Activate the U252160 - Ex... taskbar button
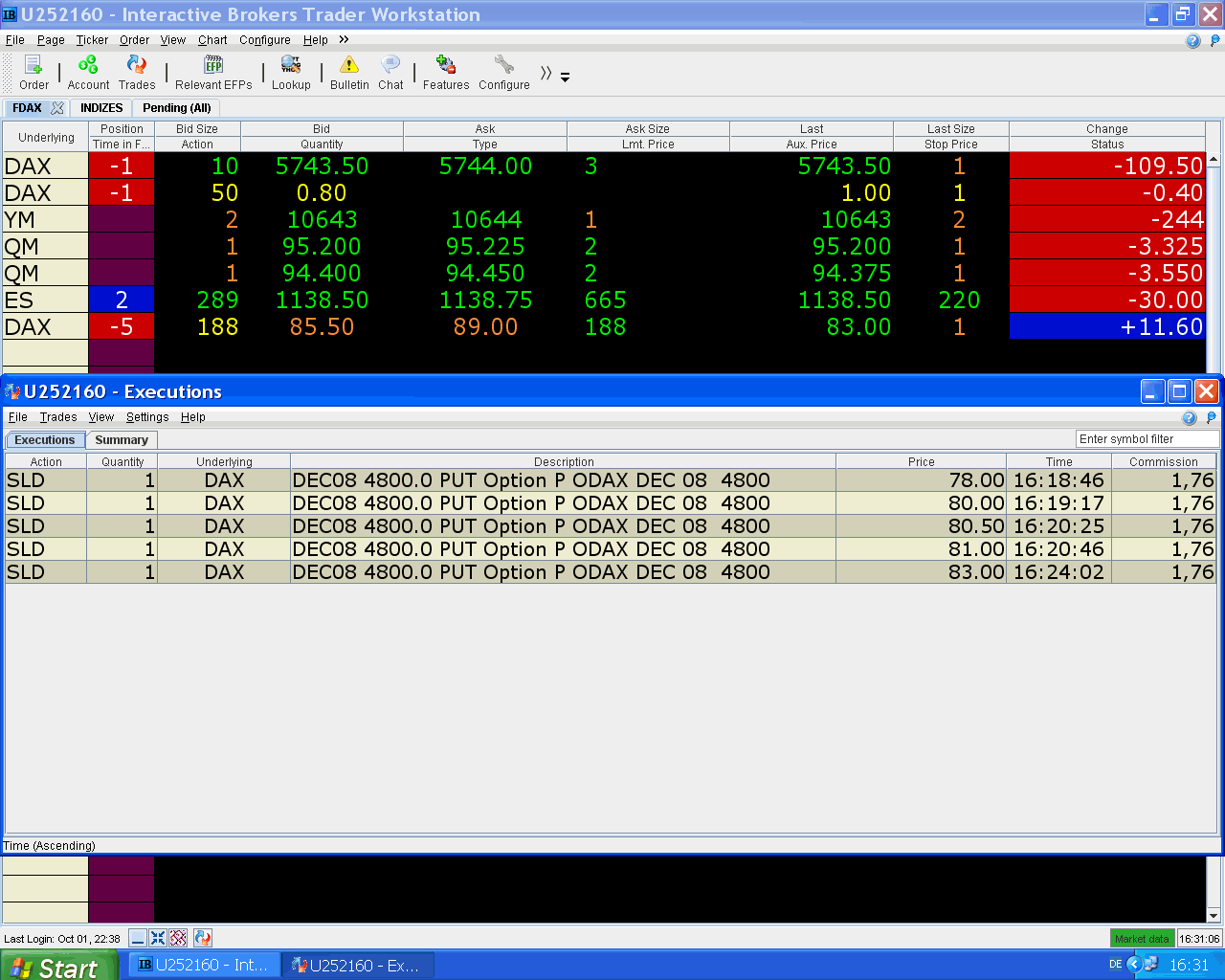1225x980 pixels. click(x=357, y=965)
